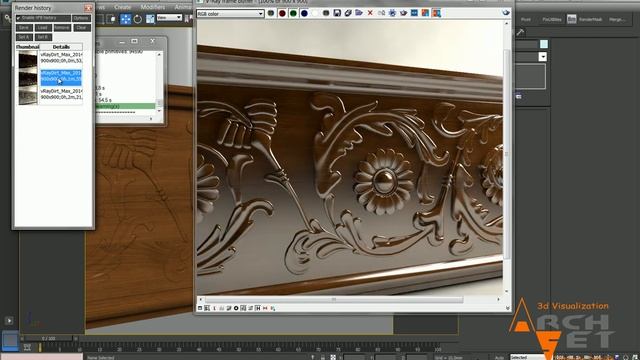Click Remove button in Render history
The width and height of the screenshot is (640, 360).
[62, 28]
